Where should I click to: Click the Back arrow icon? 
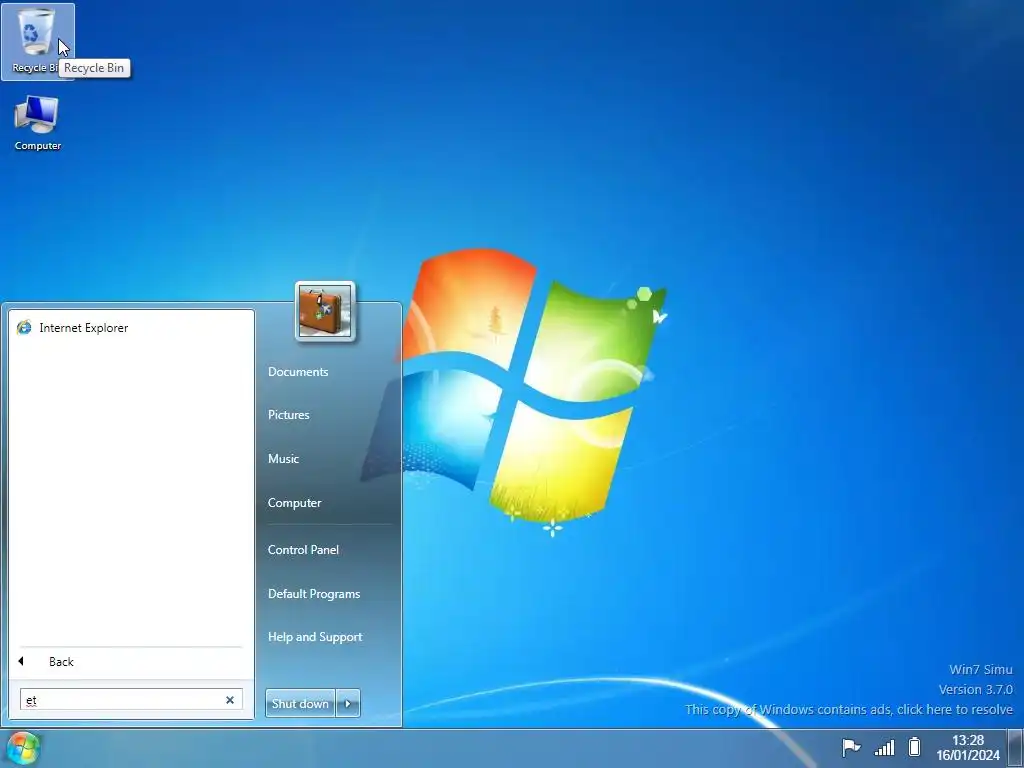(x=22, y=662)
